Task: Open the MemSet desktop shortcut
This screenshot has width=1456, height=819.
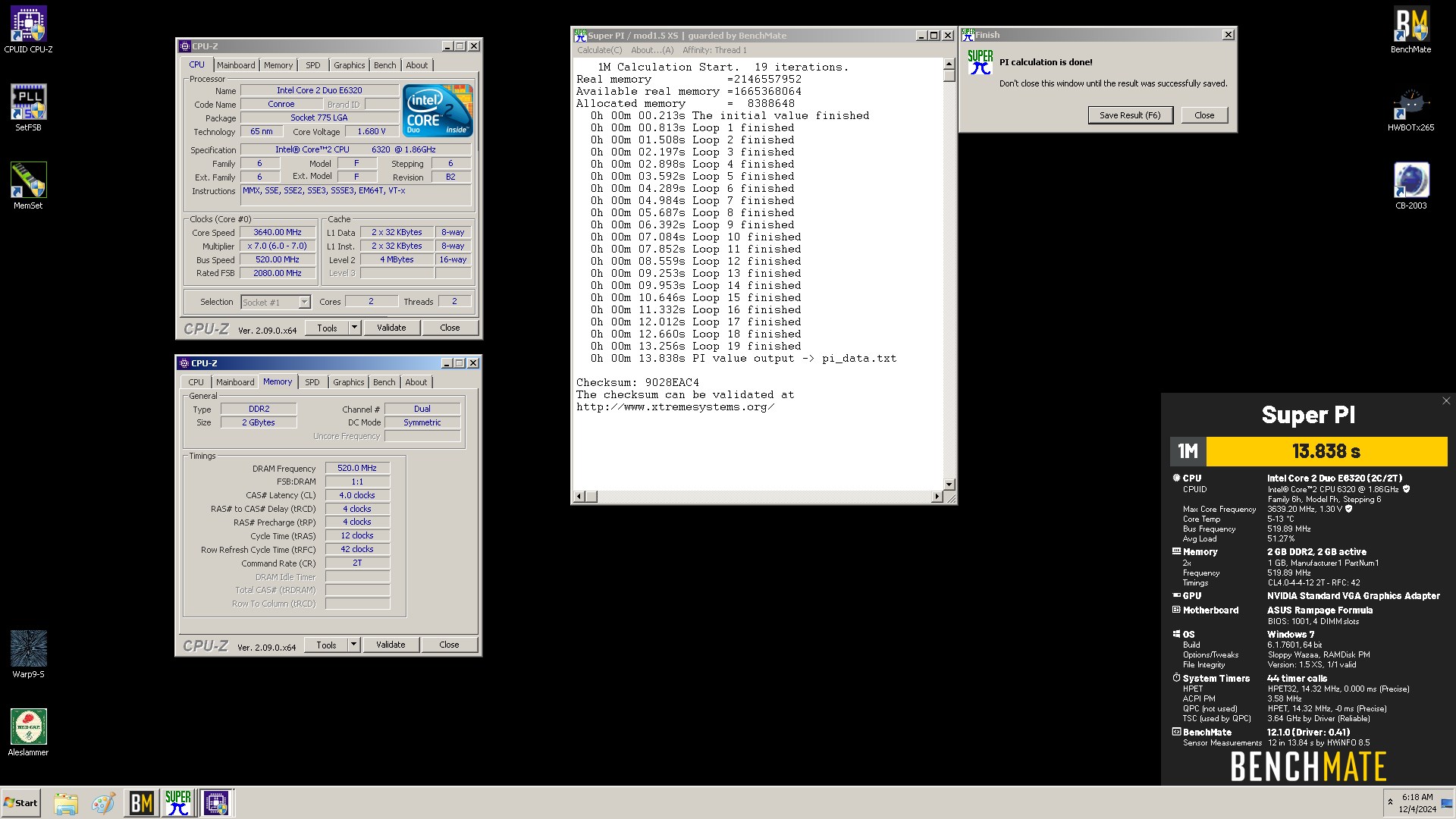Action: tap(28, 186)
